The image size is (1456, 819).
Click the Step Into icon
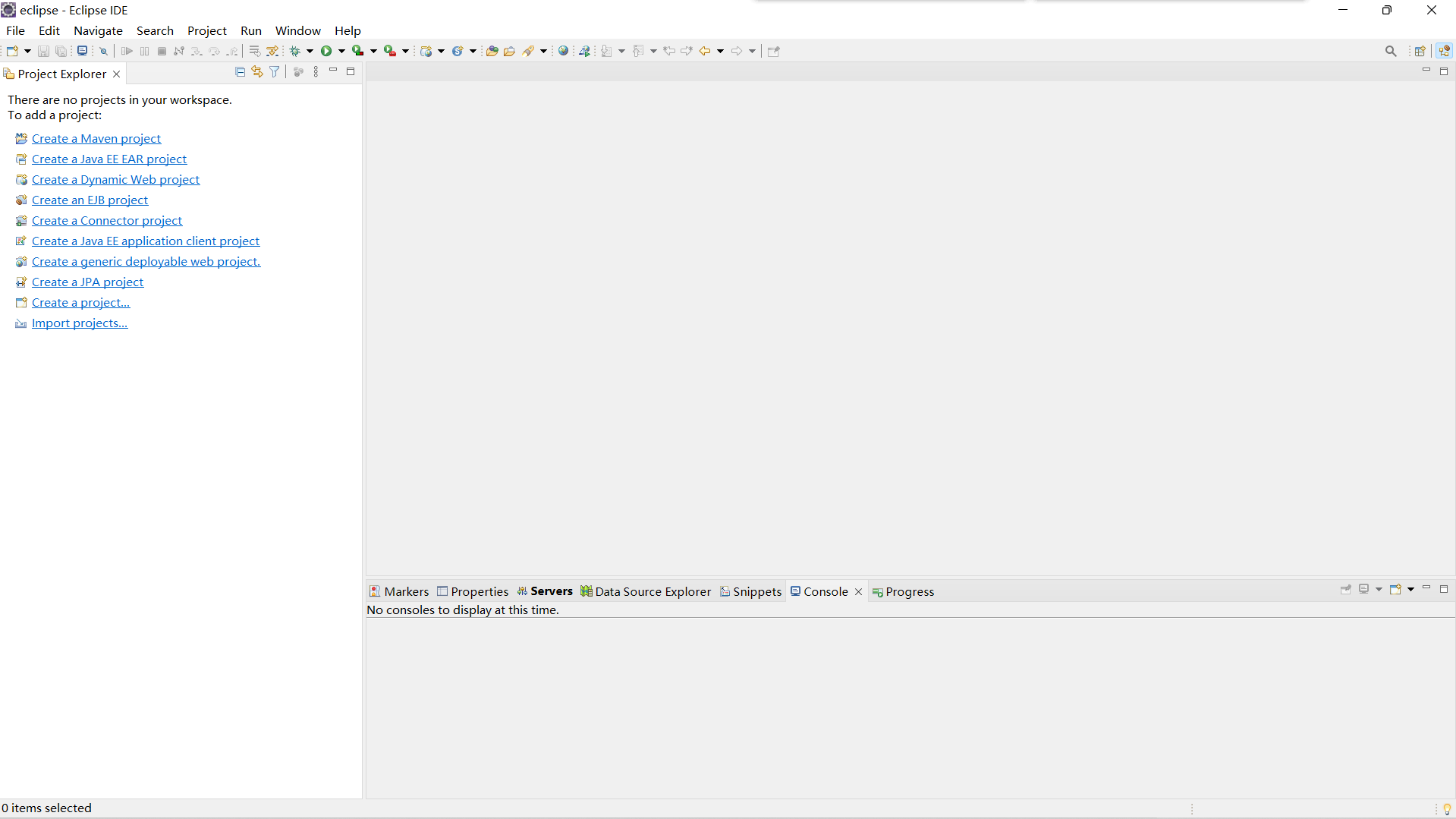point(197,51)
